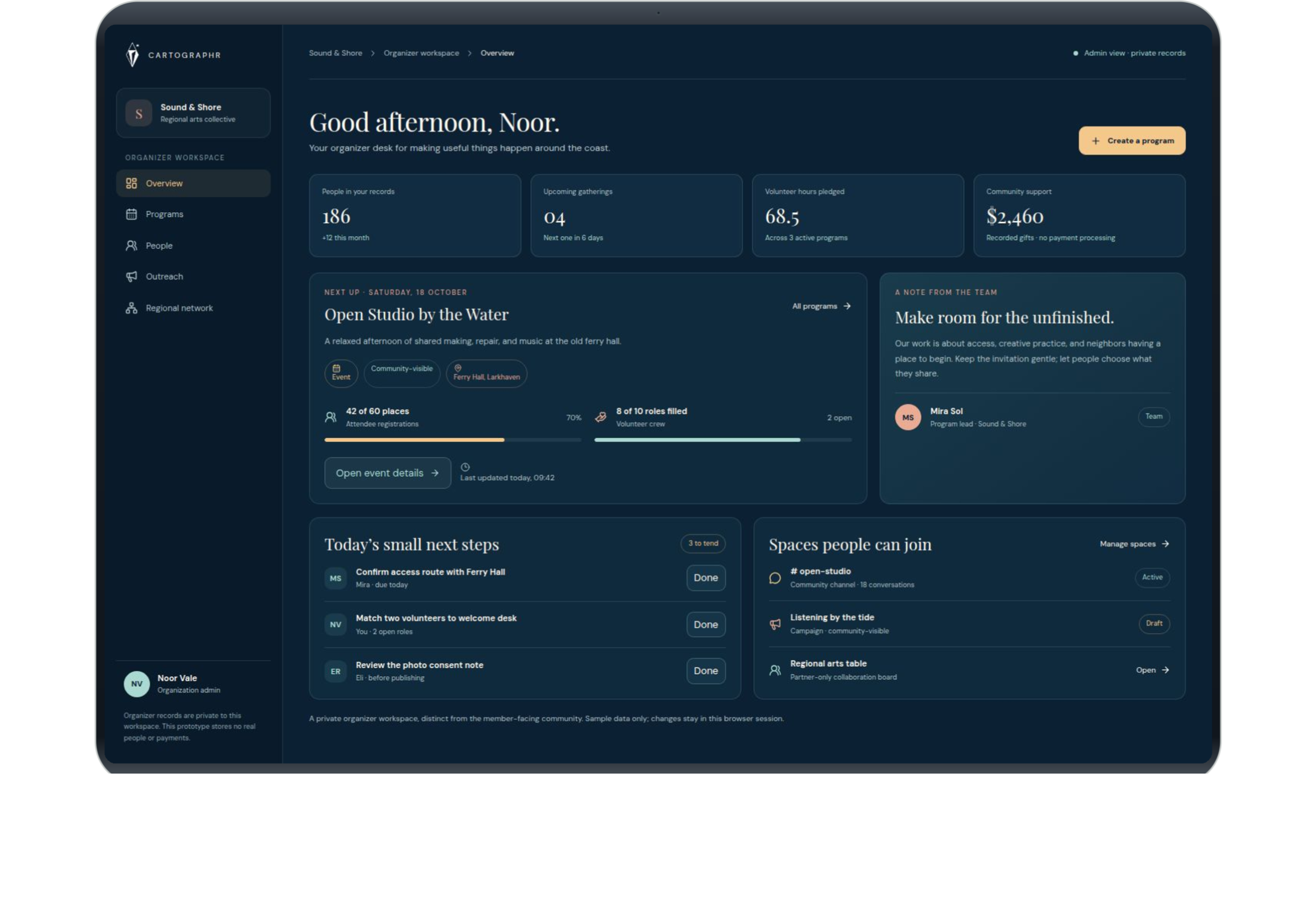Click the Team badge beside Mira Sol
1316x899 pixels.
pyautogui.click(x=1154, y=417)
